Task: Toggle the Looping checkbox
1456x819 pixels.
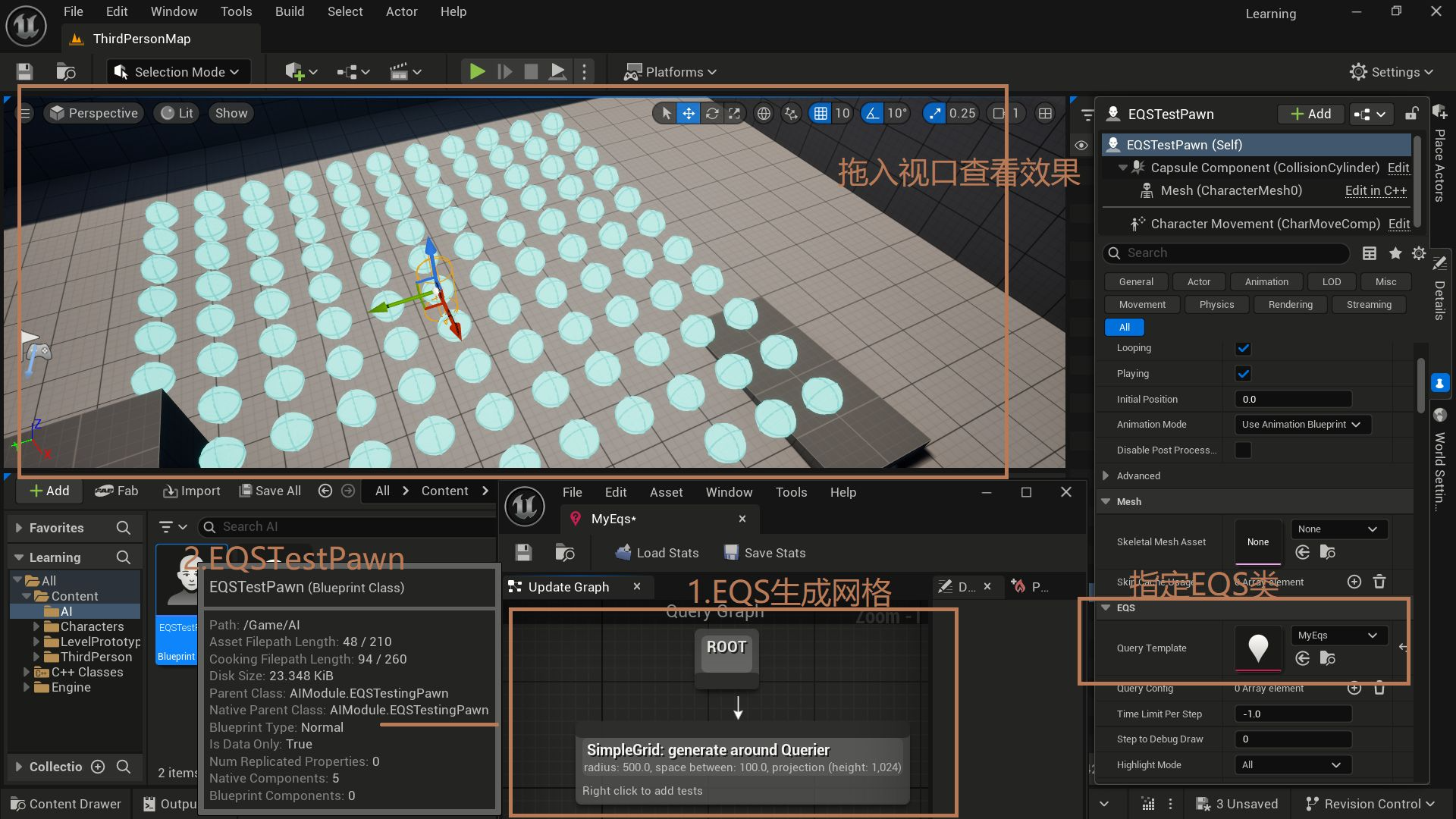Action: coord(1243,348)
